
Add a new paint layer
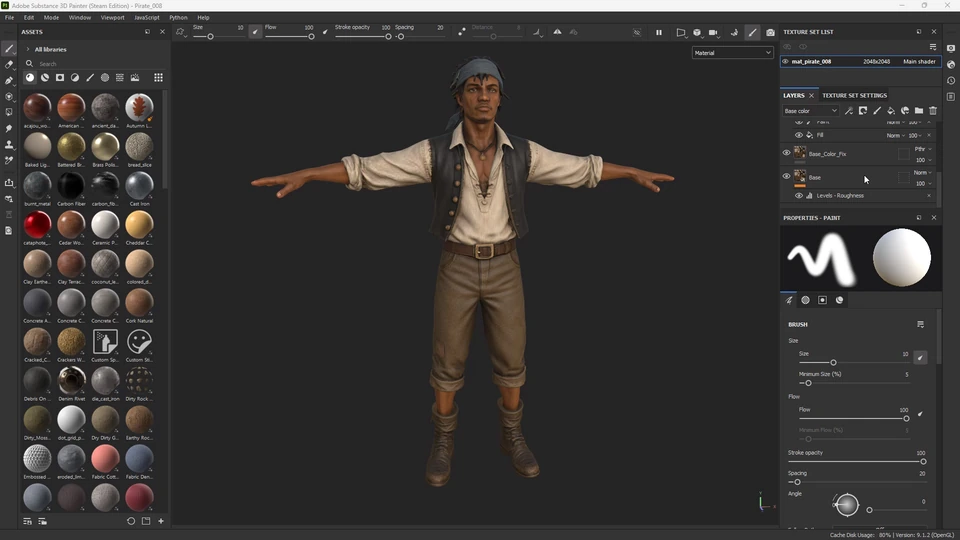877,111
